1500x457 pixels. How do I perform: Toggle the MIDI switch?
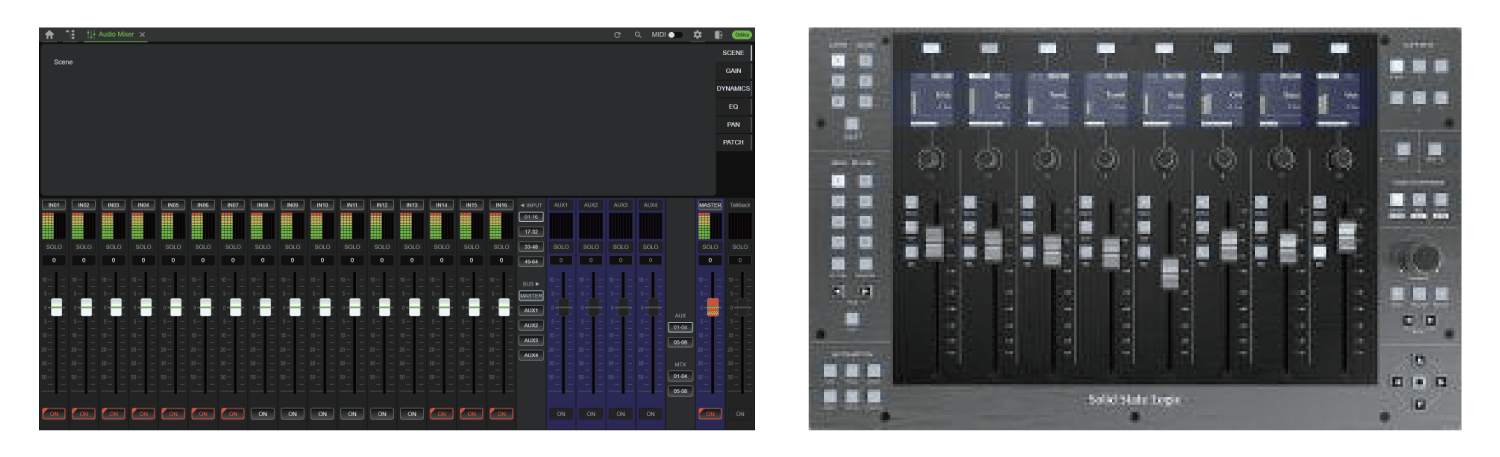pyautogui.click(x=676, y=35)
